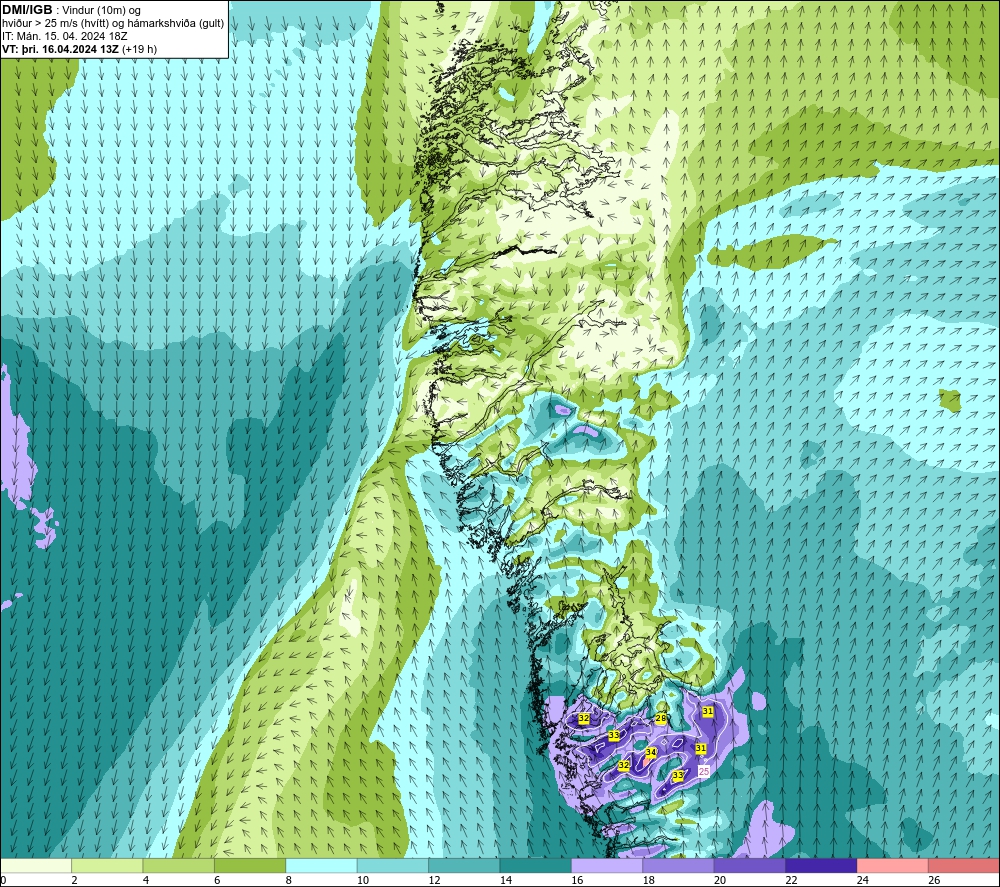This screenshot has width=1000, height=887.
Task: Click the 'VT: þri. 16.04.2024 13Z' valid time
Action: coord(60,49)
